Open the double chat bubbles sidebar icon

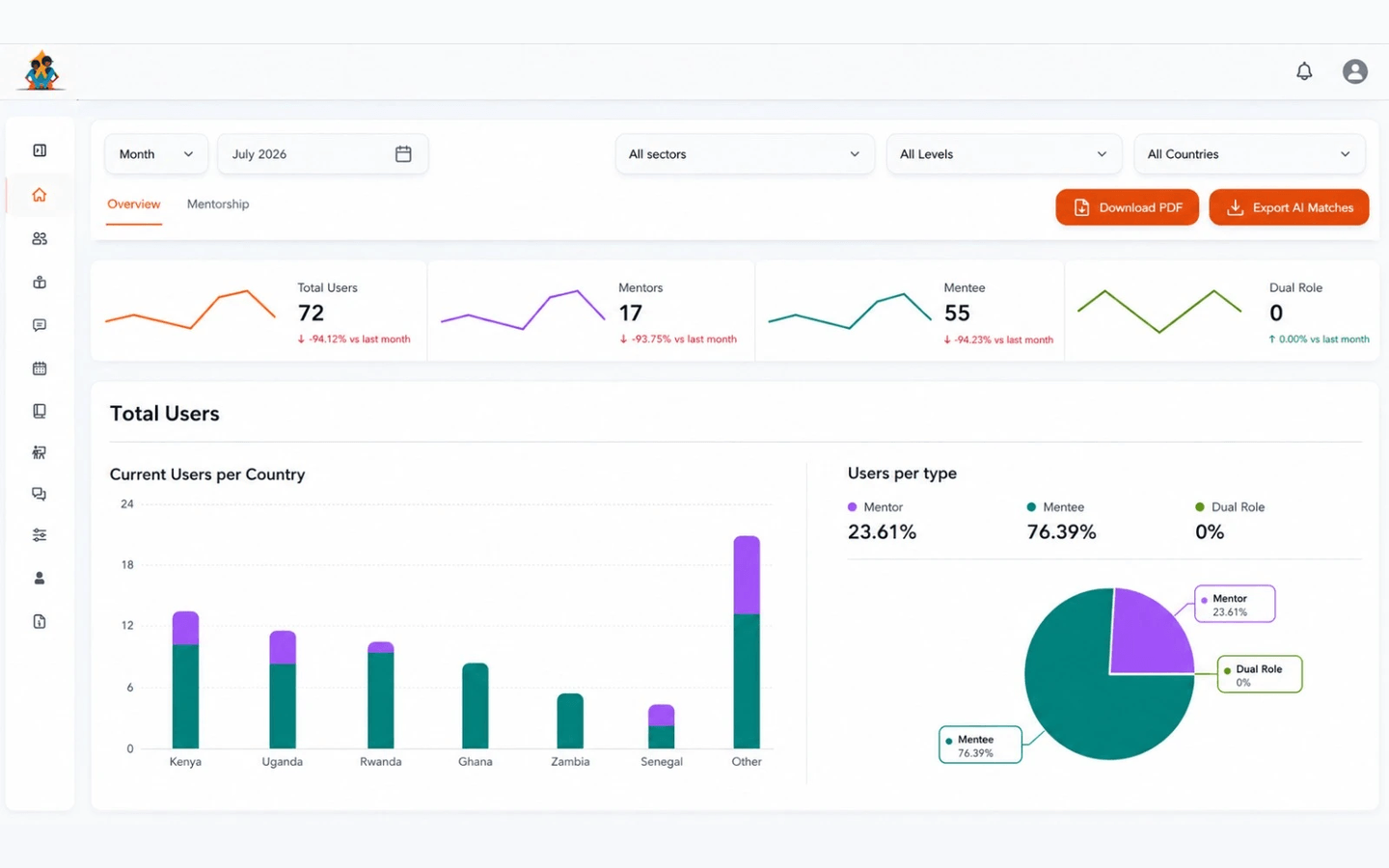click(x=40, y=494)
